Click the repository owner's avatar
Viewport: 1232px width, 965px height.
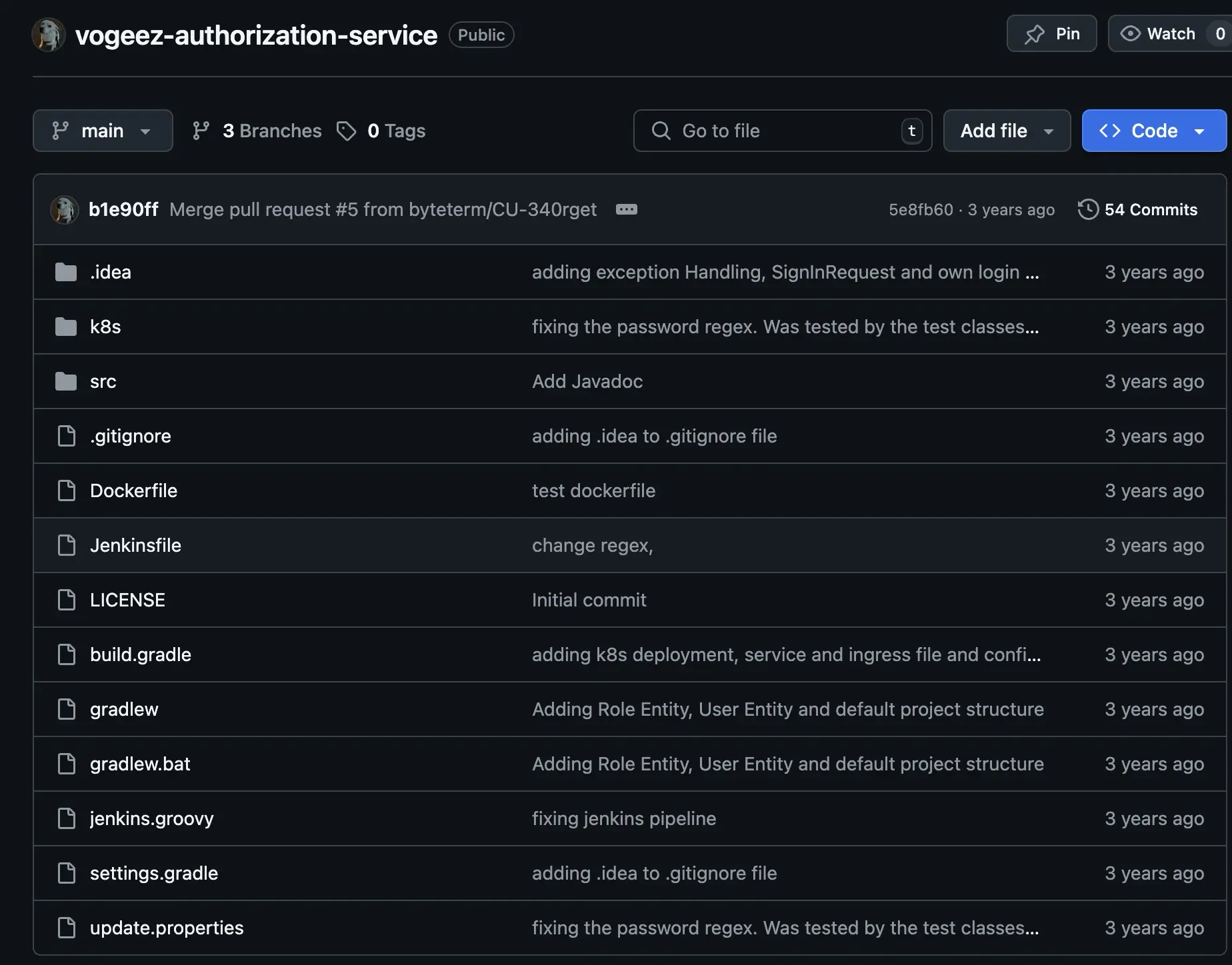pyautogui.click(x=49, y=35)
